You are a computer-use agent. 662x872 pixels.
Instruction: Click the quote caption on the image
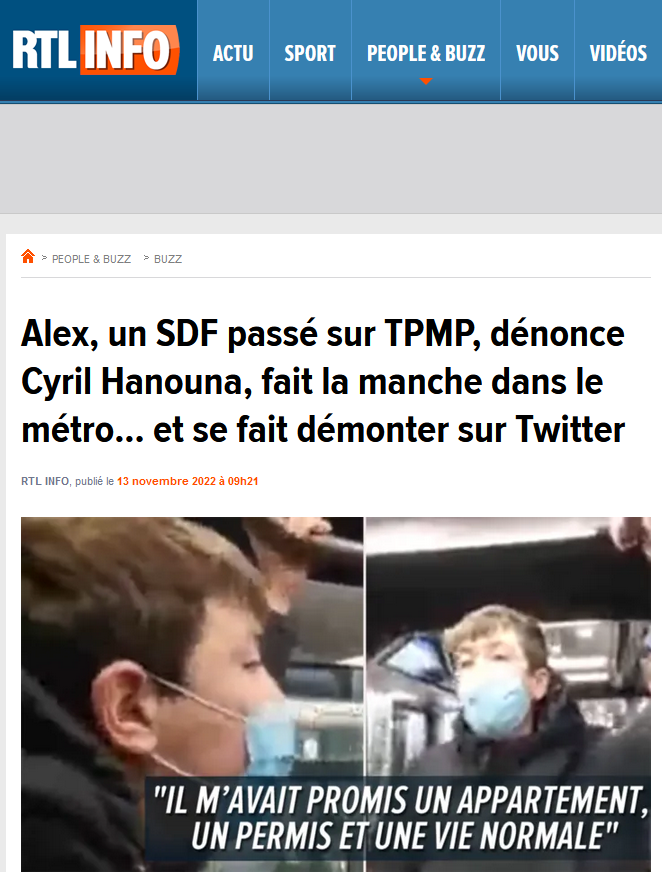coord(400,818)
